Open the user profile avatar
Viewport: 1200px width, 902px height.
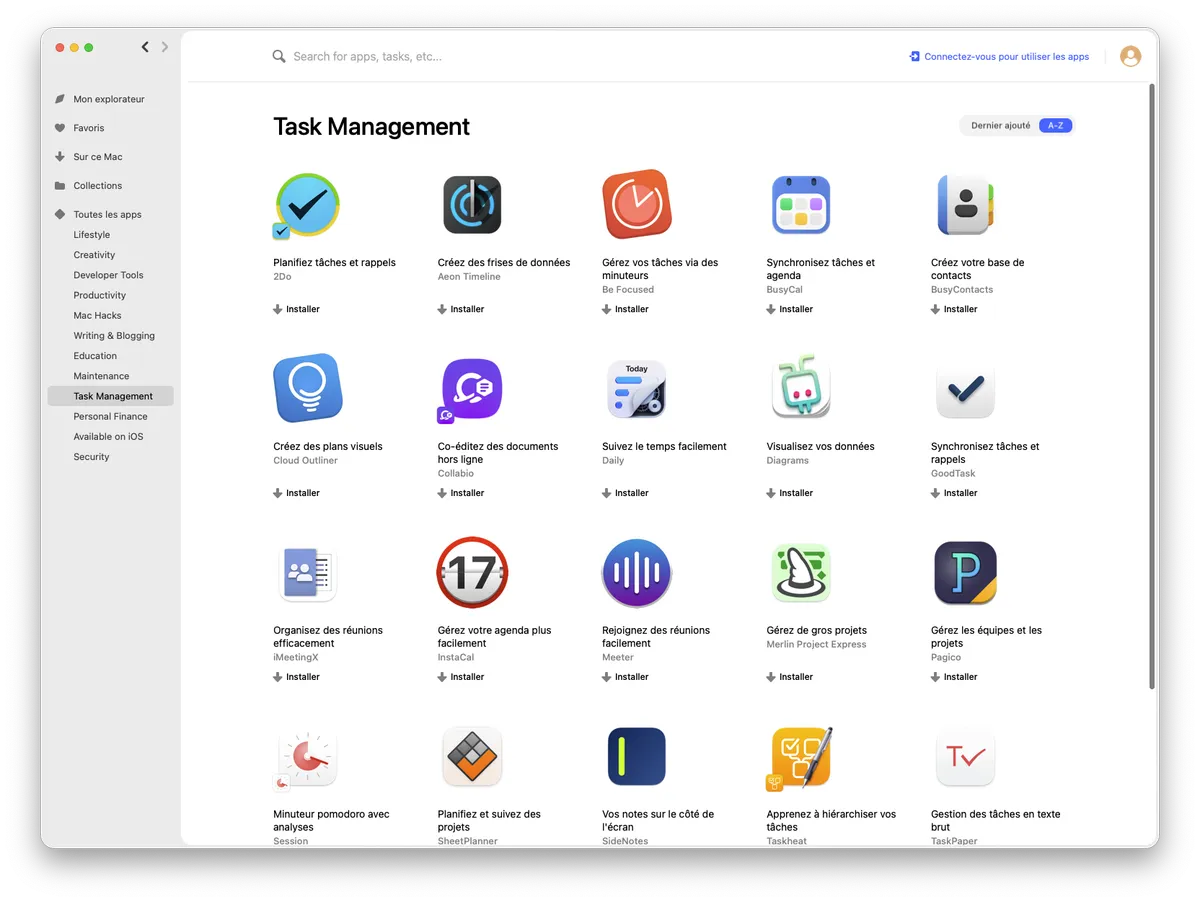click(1130, 57)
